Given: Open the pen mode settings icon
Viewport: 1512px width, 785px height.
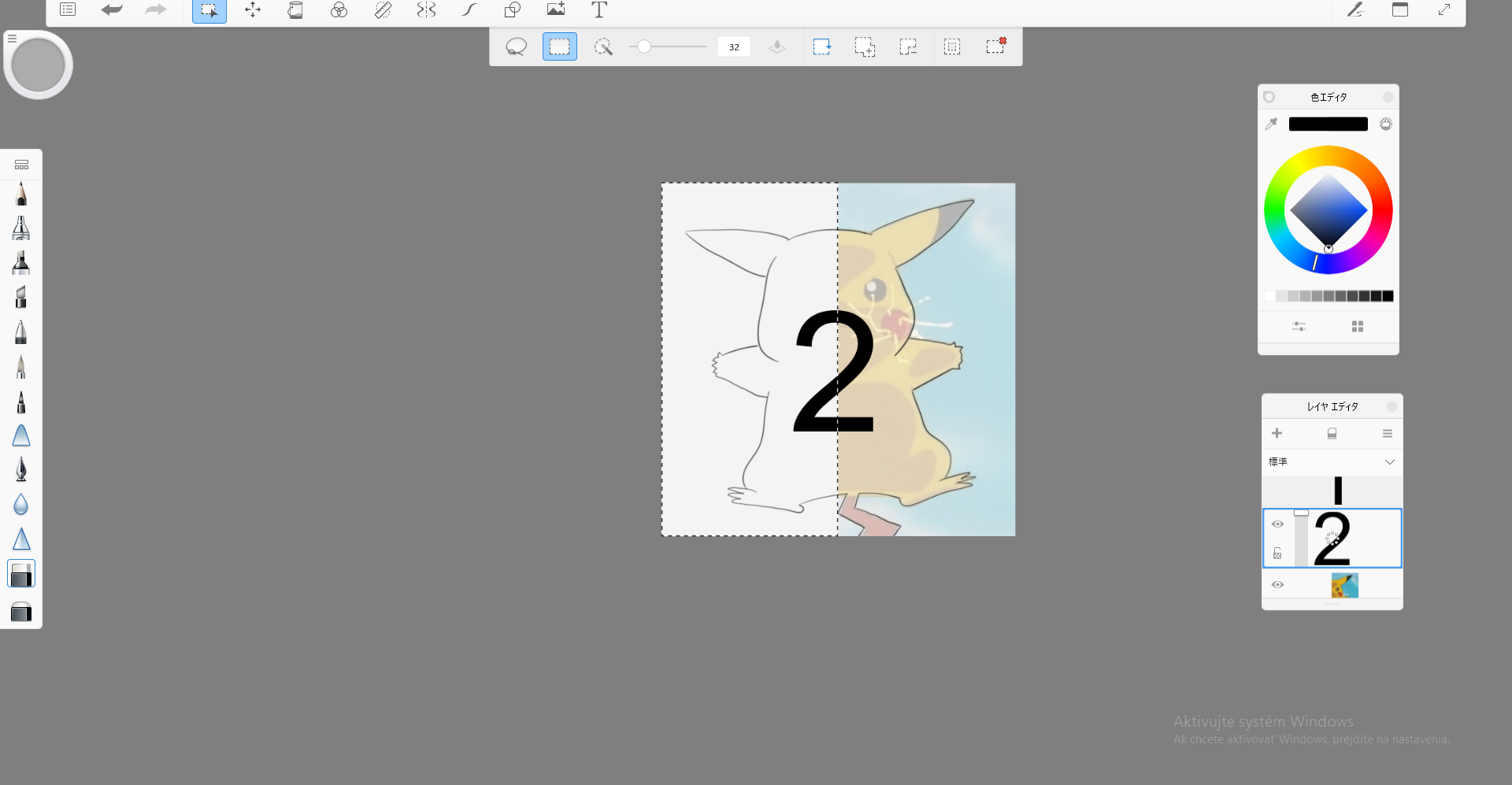Looking at the screenshot, I should tap(1355, 9).
